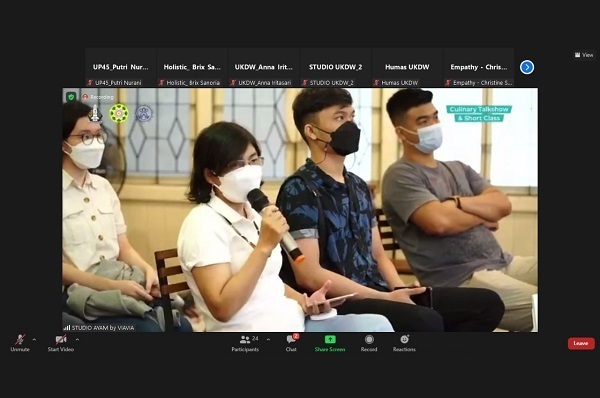Select the Holistic_Brix Sanoria thumbnail
600x398 pixels.
click(x=192, y=67)
